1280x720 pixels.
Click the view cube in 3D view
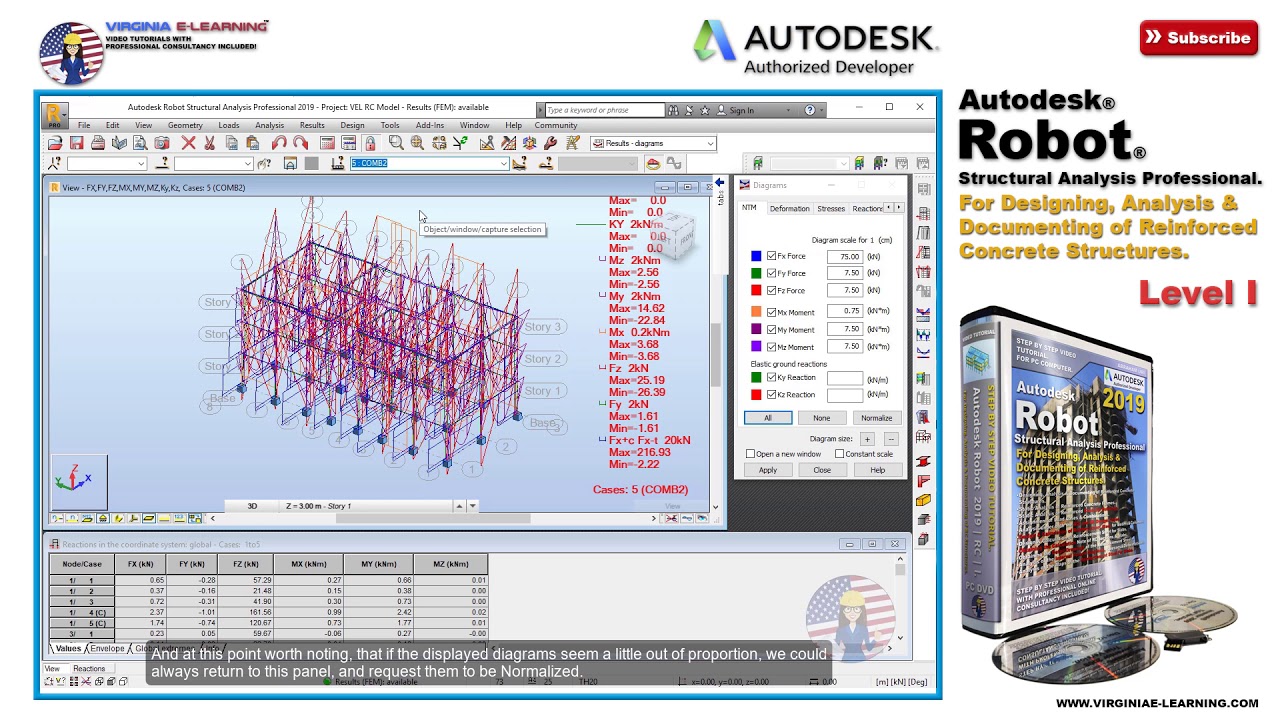click(x=672, y=237)
